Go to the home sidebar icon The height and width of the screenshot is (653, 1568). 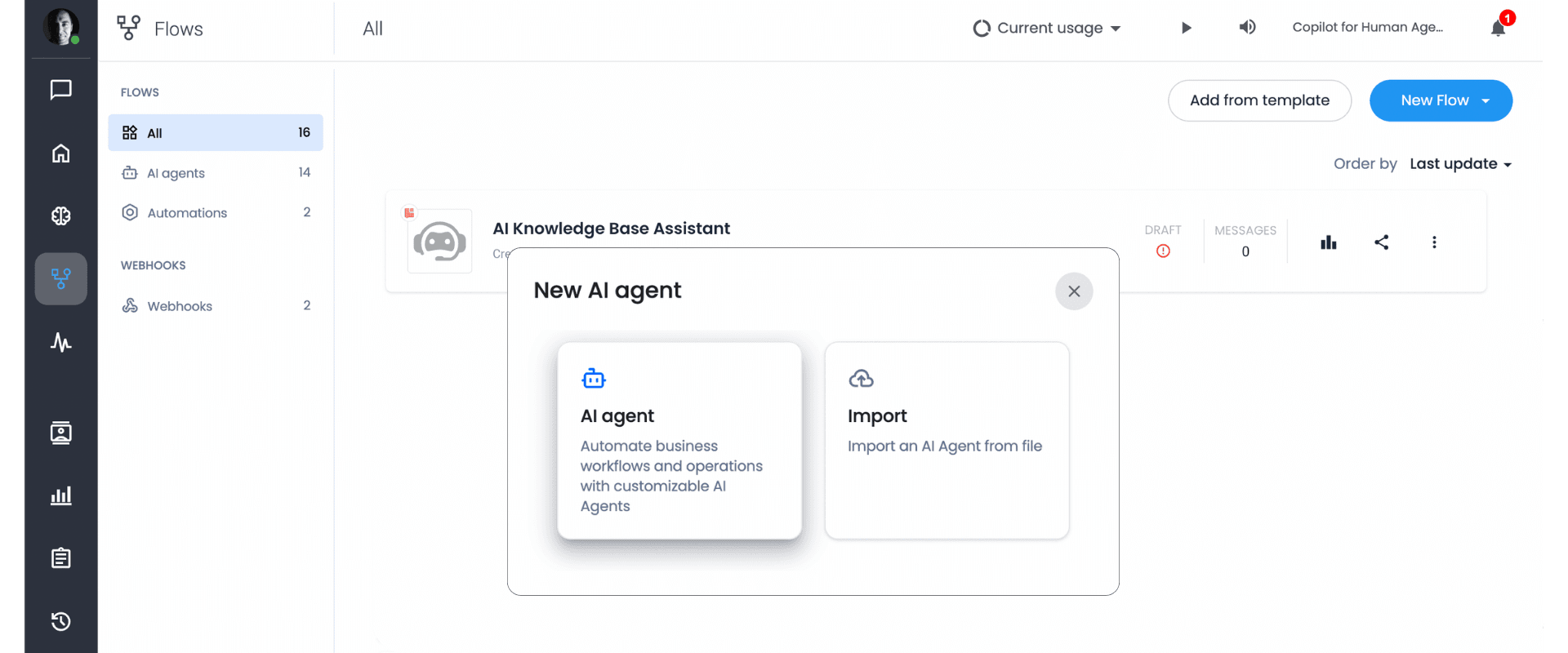click(61, 153)
